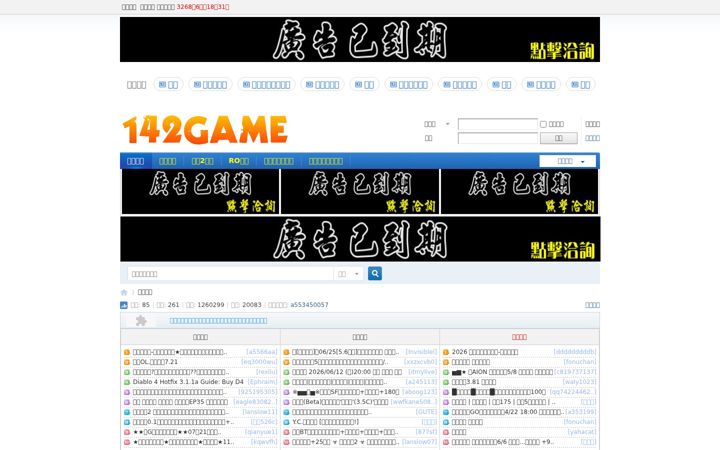Viewport: 720px width, 450px height.
Task: Open author link waly1023
Action: pos(579,382)
